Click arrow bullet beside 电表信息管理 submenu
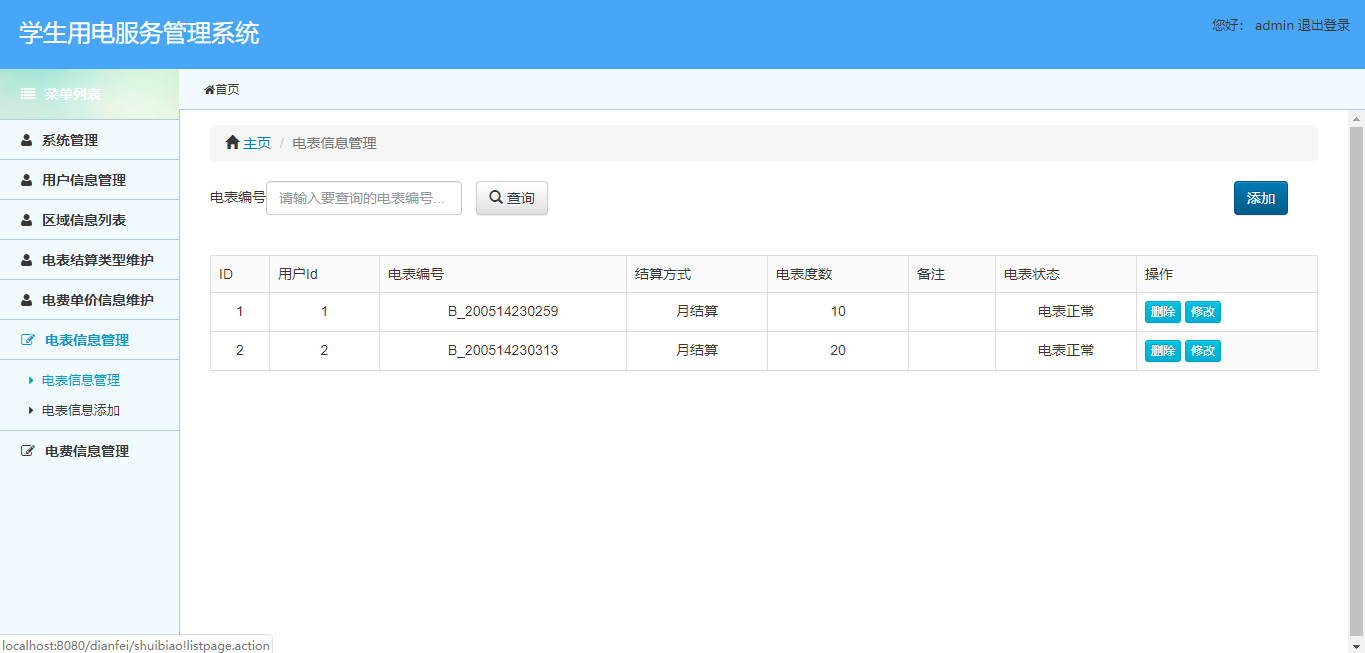Screen dimensions: 1365x653 (x=31, y=380)
